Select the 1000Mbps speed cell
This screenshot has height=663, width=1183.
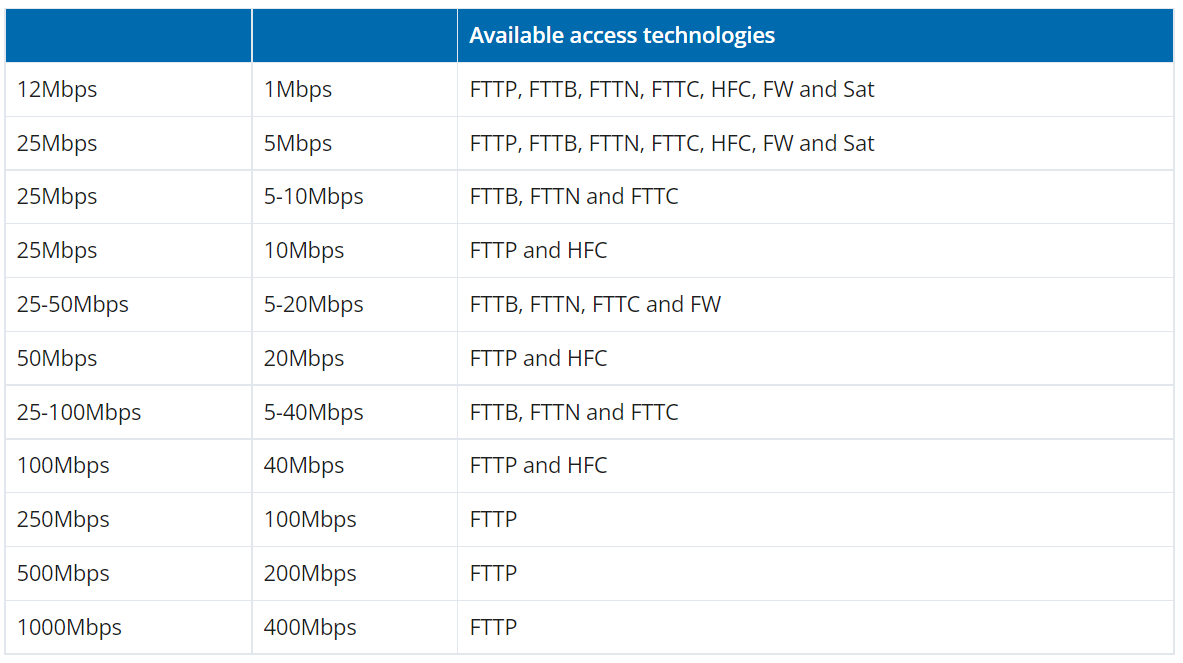69,627
